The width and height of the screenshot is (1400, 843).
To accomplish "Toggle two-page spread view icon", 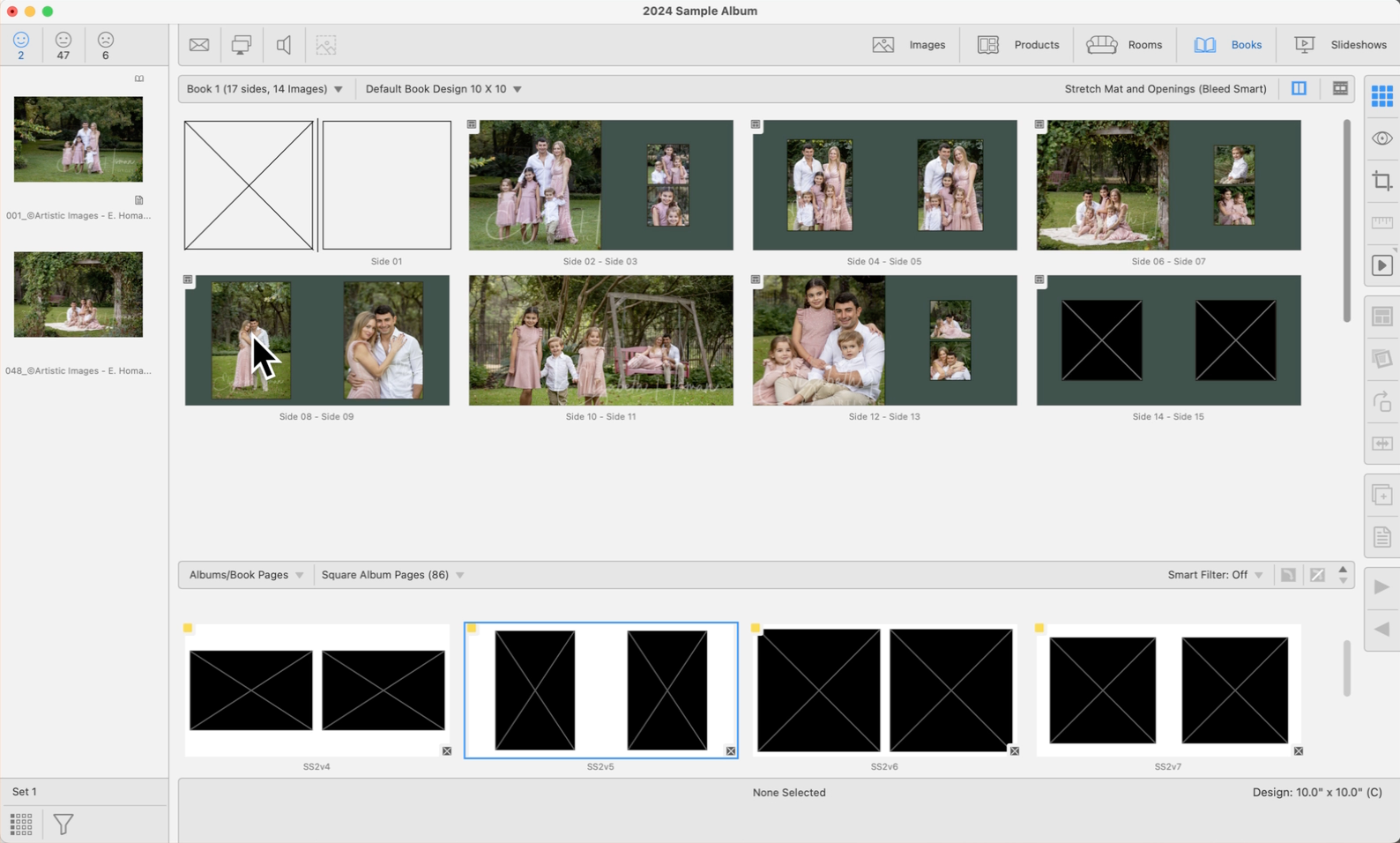I will click(x=1299, y=88).
